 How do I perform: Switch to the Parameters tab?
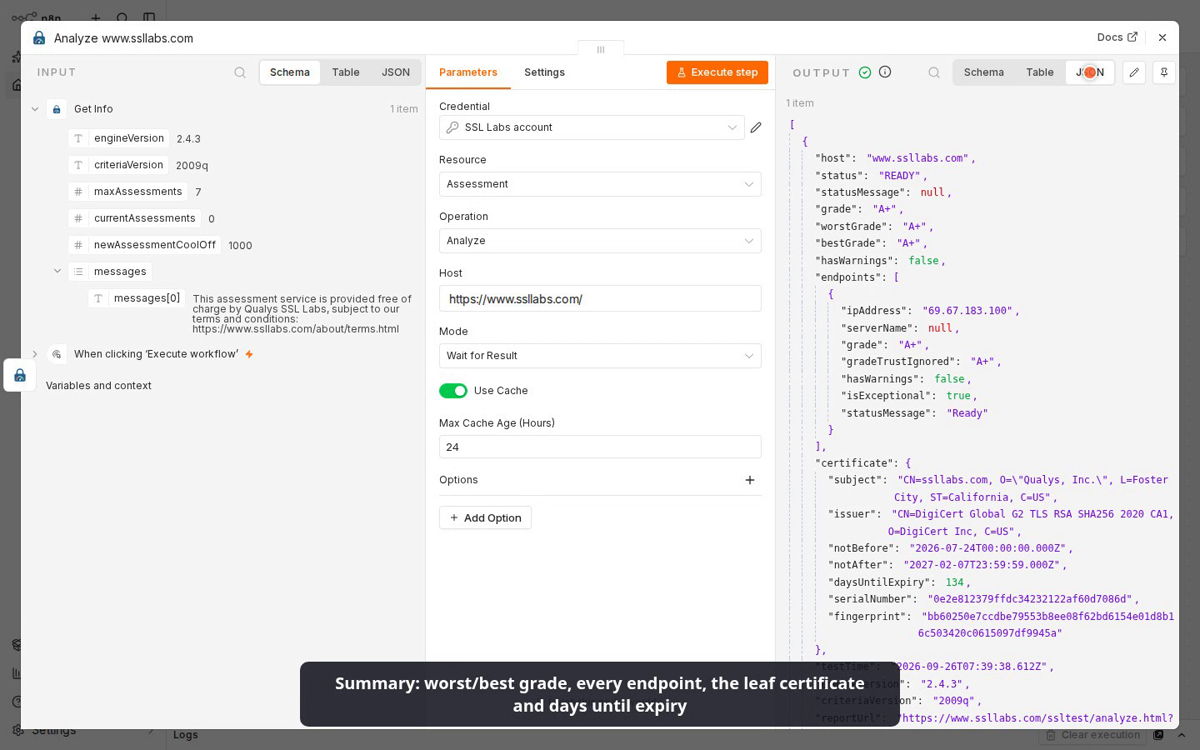468,72
